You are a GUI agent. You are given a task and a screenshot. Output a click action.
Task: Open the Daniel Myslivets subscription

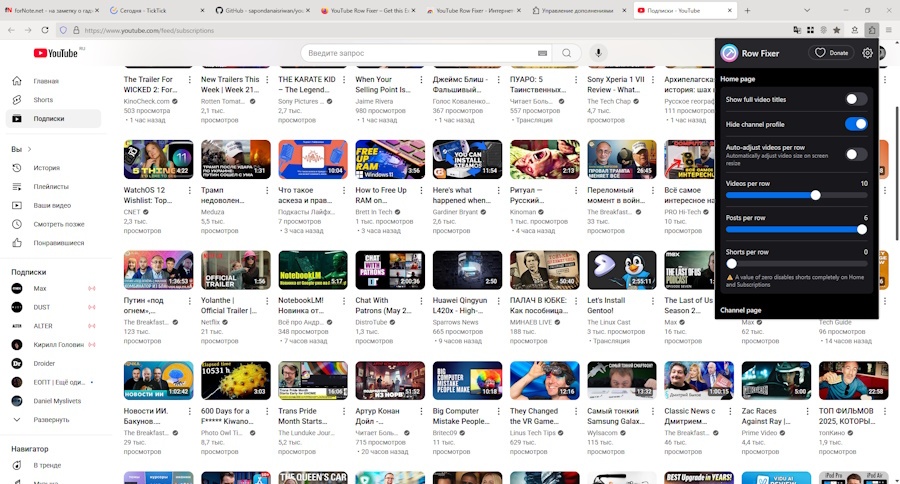(x=57, y=401)
